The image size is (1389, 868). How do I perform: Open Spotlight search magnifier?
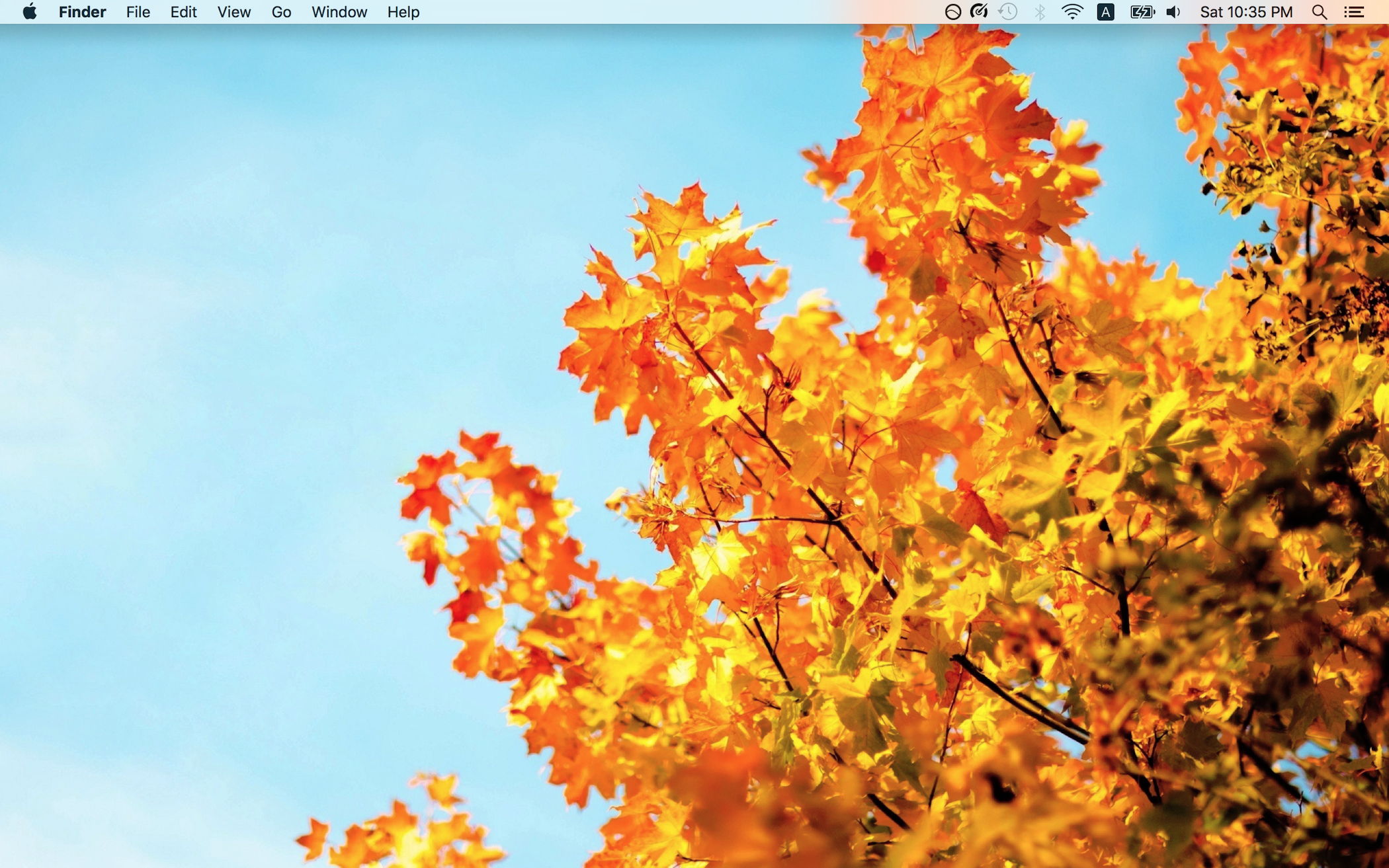[x=1319, y=12]
